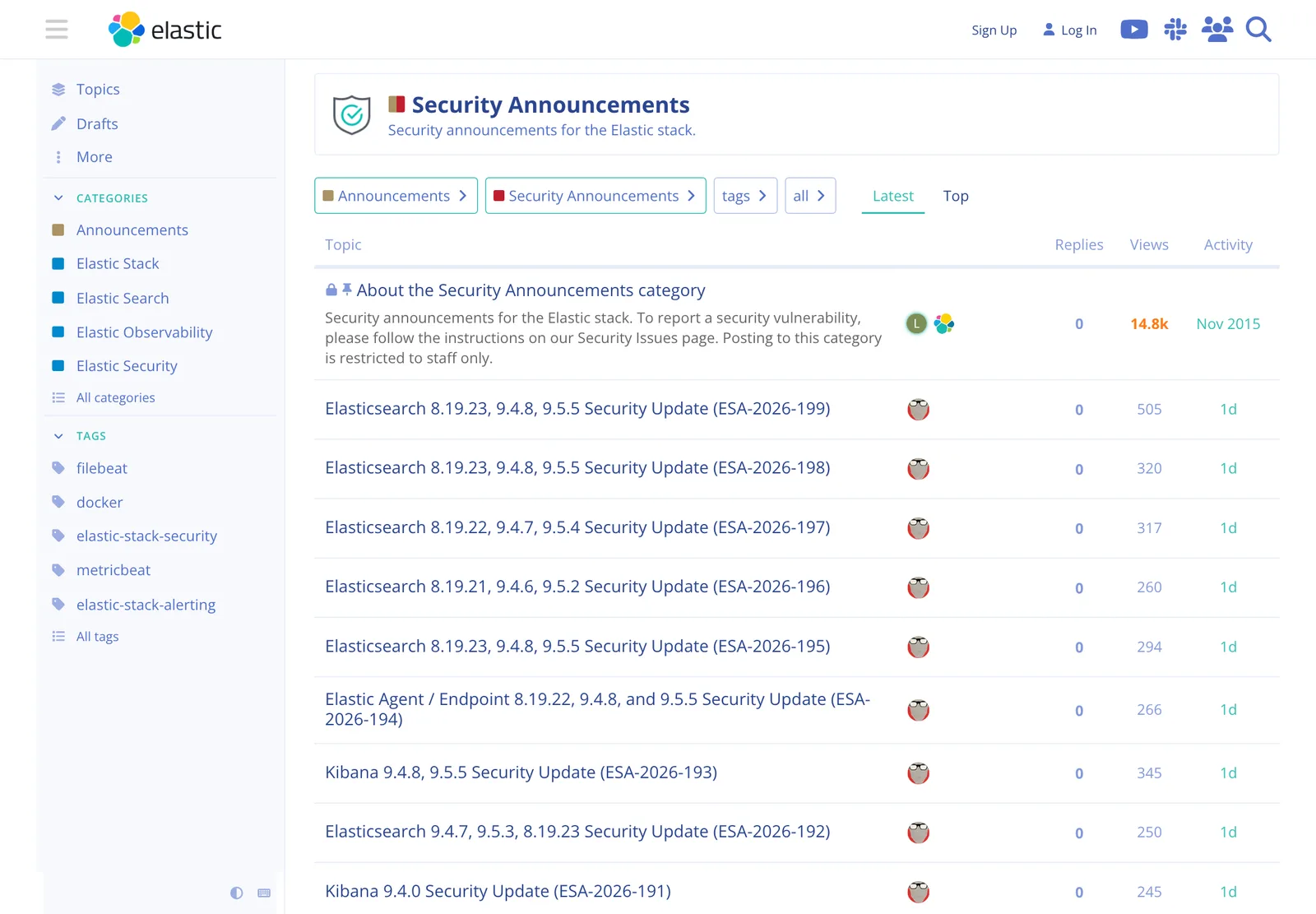Click the Sign Up button
Viewport: 1316px width, 914px height.
pos(994,30)
